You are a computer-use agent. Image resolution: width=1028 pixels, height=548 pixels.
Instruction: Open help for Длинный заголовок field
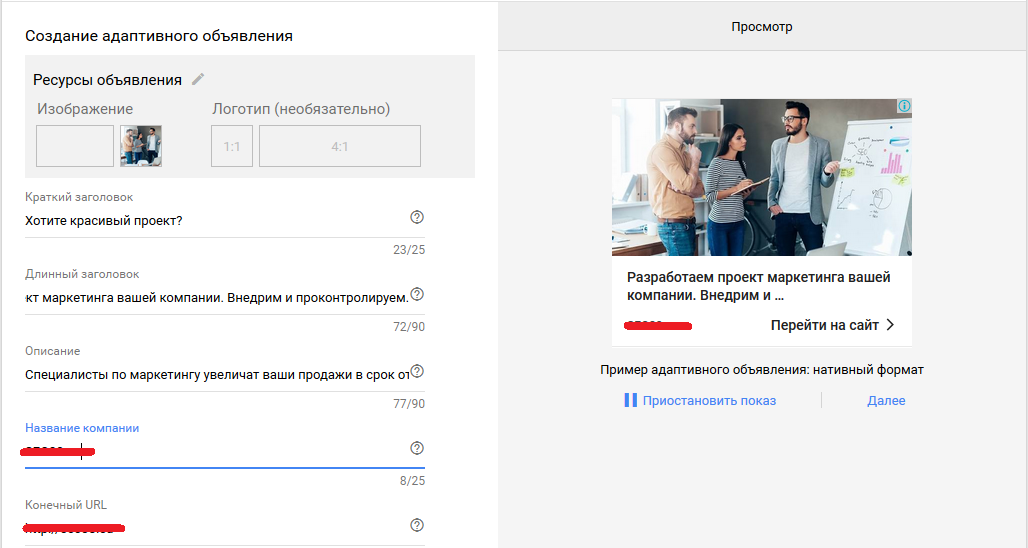(x=417, y=294)
